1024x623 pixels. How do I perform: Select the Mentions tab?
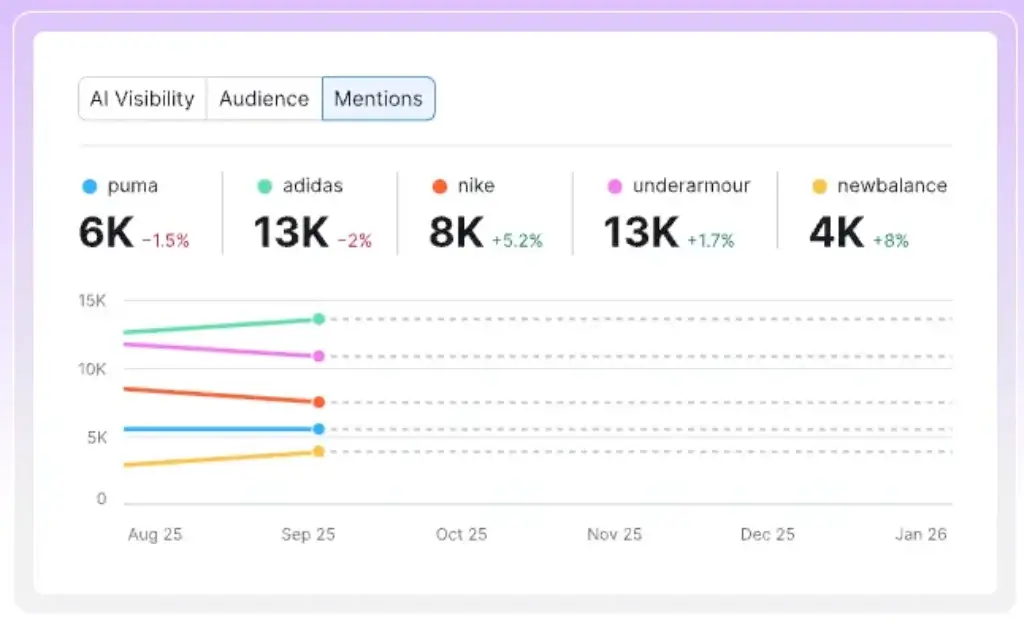click(378, 99)
